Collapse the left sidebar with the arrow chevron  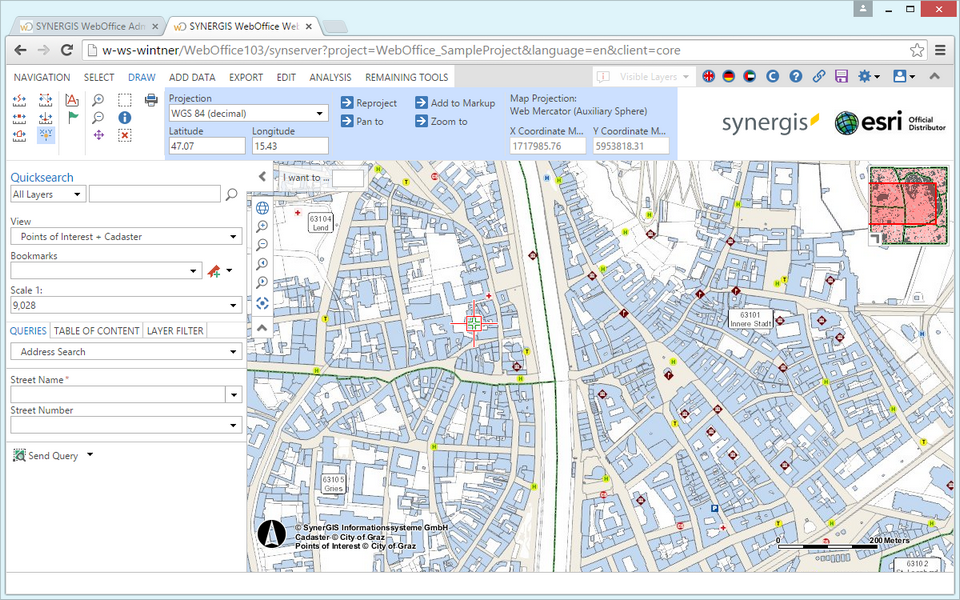[262, 177]
